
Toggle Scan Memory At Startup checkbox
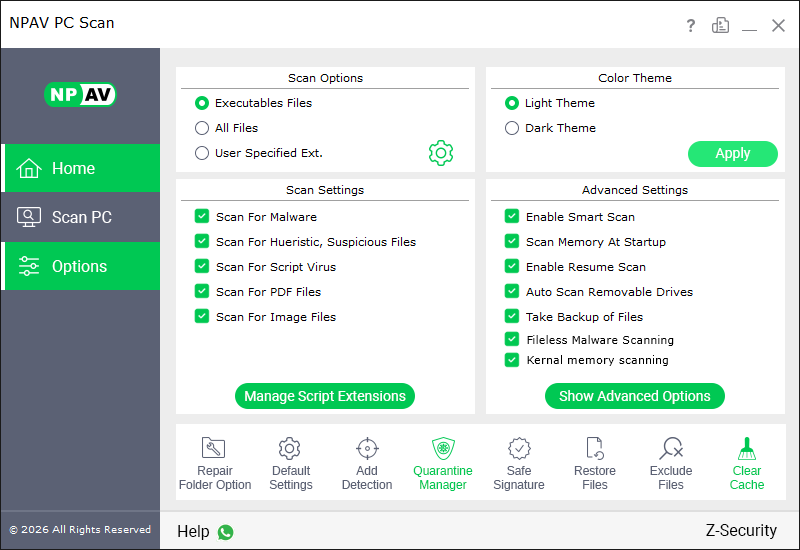point(512,241)
